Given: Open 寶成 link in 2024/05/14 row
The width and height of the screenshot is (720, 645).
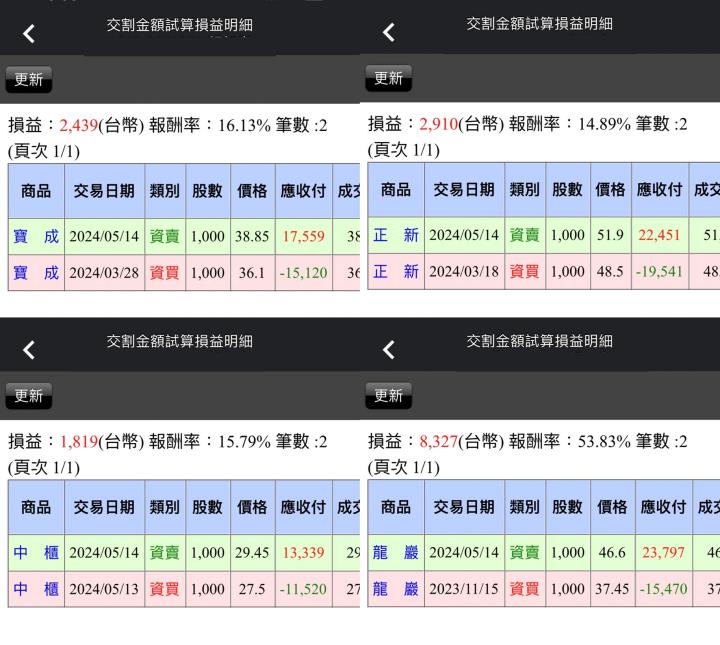Looking at the screenshot, I should (36, 236).
